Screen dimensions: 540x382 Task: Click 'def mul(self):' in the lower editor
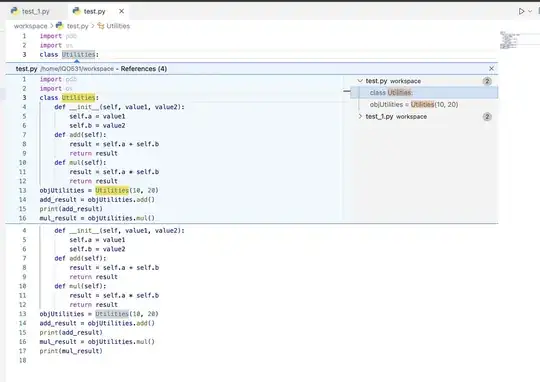[80, 286]
